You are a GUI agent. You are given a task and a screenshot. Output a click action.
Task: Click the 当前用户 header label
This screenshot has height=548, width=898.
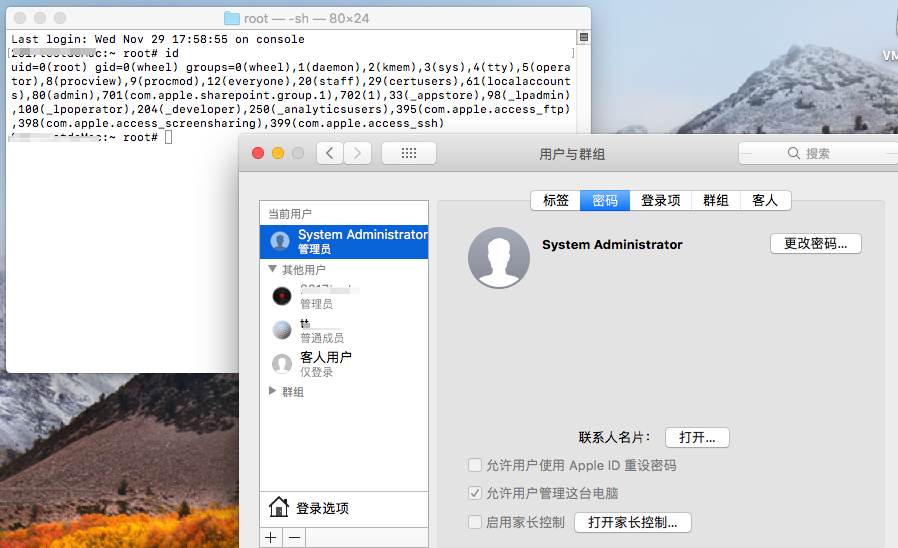[x=290, y=214]
